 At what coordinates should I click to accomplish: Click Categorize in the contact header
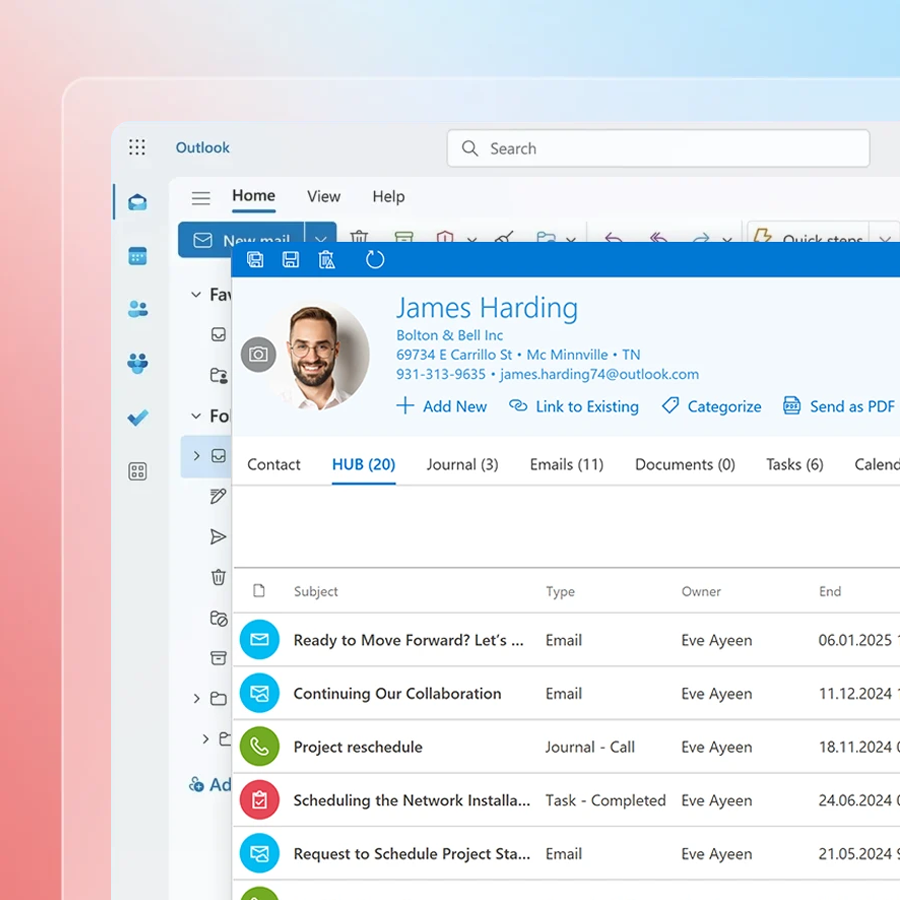(x=712, y=406)
